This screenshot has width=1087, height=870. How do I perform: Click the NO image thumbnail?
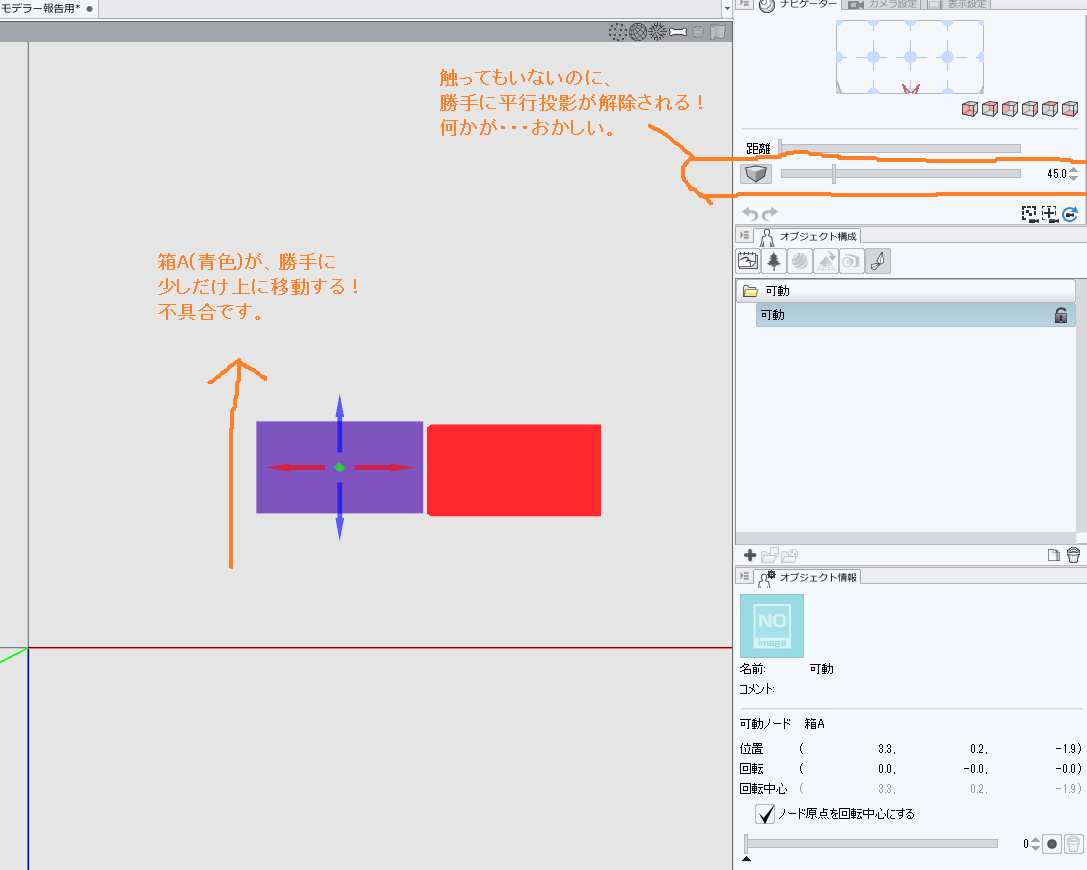(x=772, y=625)
